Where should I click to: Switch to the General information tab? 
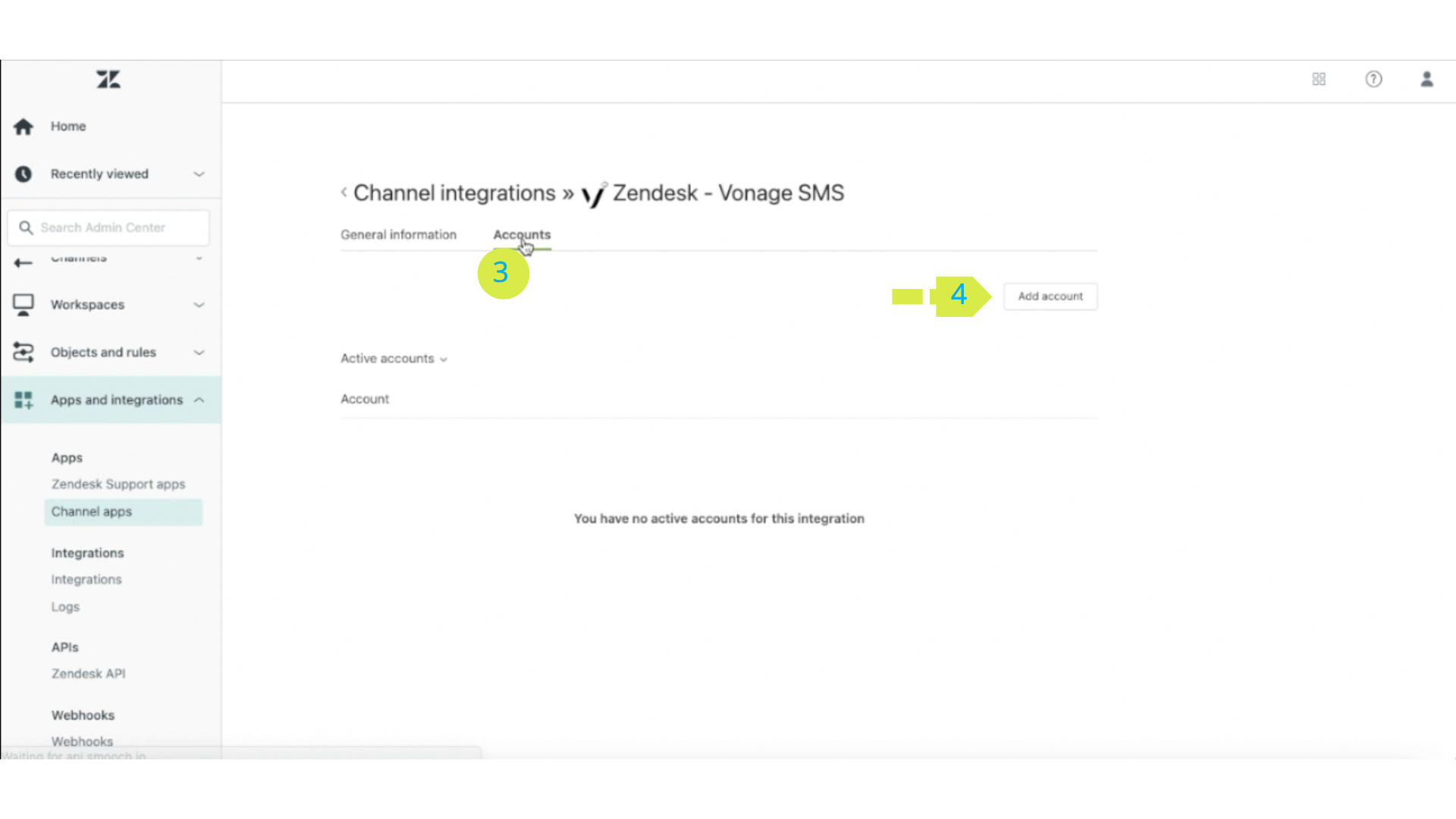click(398, 235)
